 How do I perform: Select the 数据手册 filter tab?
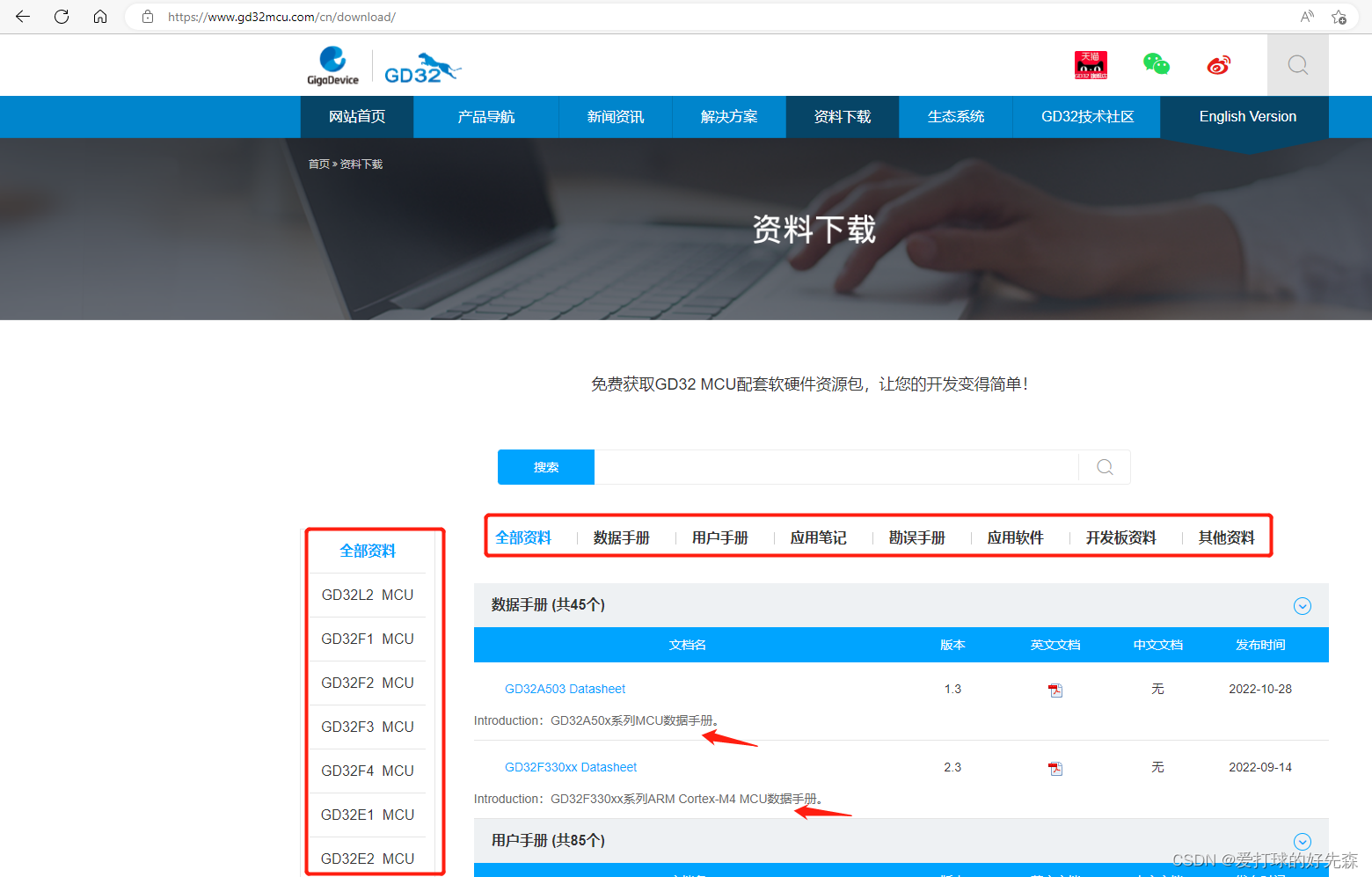tap(622, 537)
